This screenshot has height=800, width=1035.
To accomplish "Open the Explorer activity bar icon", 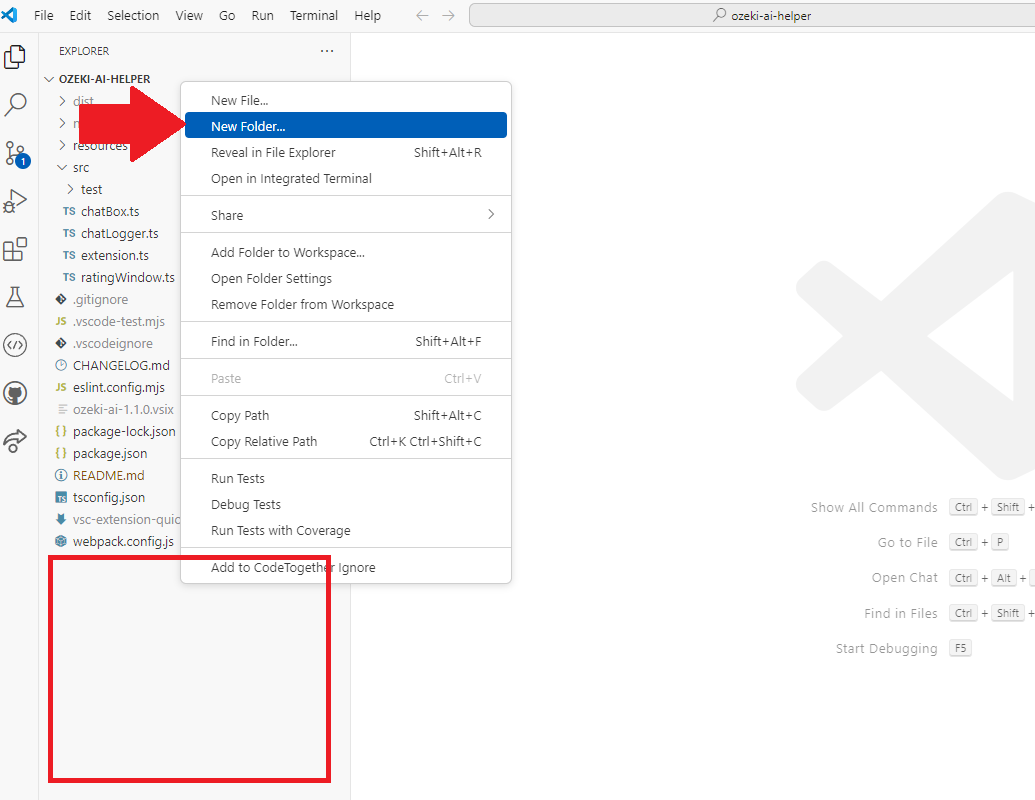I will point(15,57).
